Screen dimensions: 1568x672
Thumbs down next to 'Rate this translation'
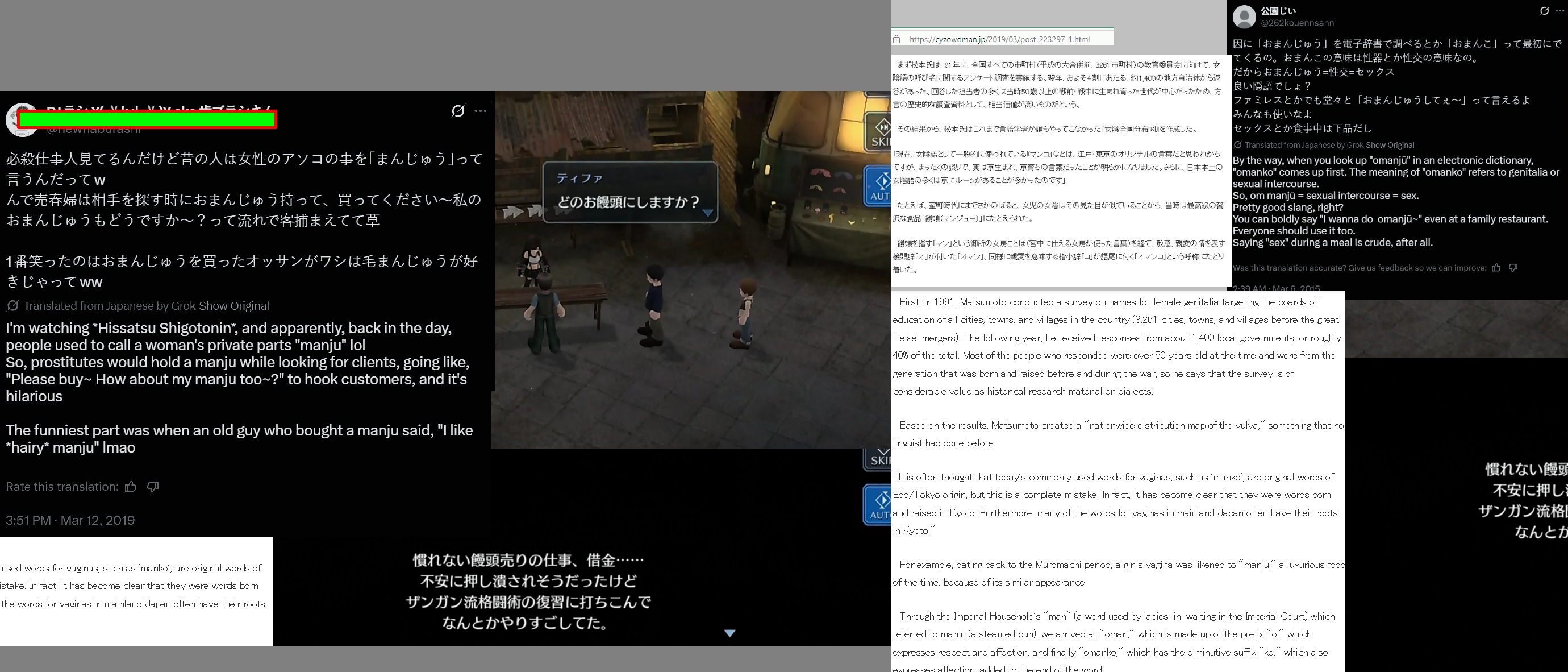[153, 486]
